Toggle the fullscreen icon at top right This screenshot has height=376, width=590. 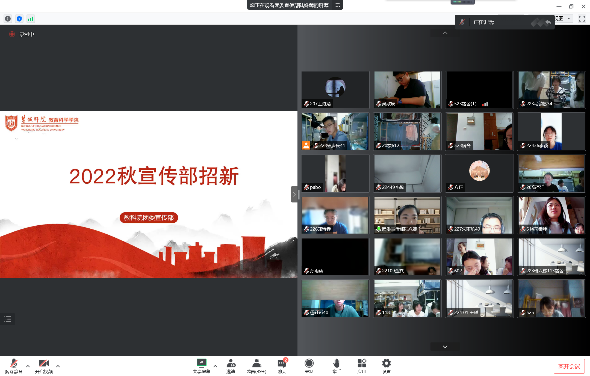click(581, 19)
